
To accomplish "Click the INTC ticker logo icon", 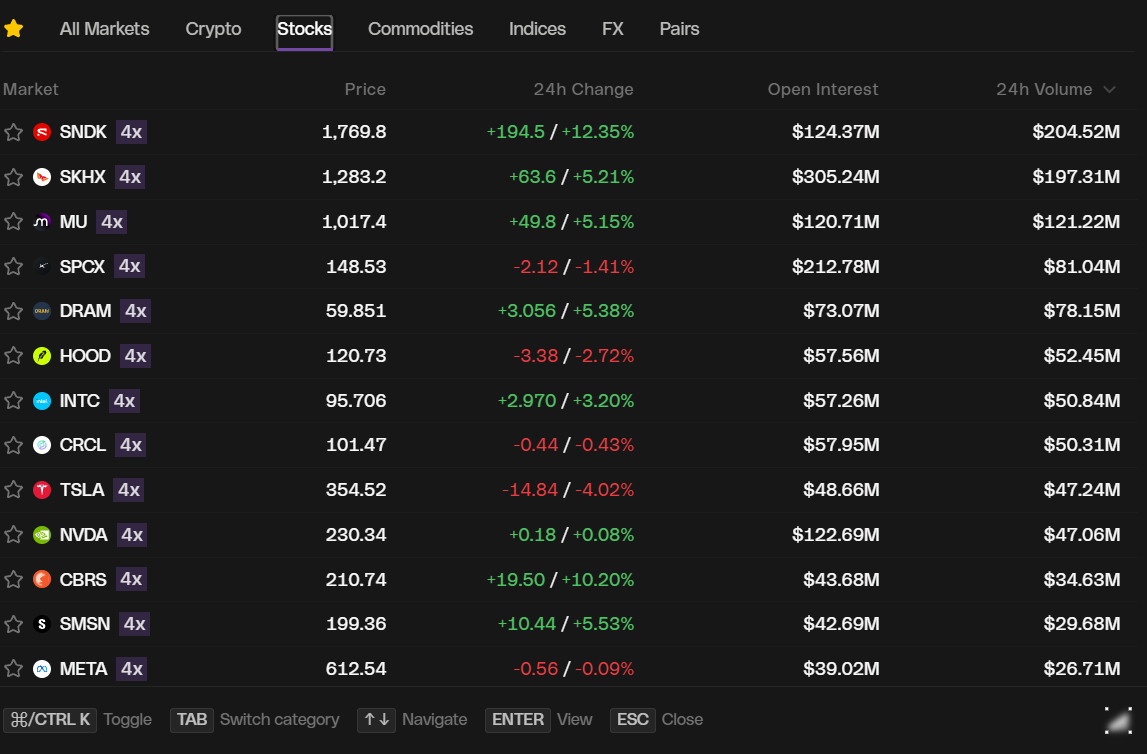I will coord(42,401).
